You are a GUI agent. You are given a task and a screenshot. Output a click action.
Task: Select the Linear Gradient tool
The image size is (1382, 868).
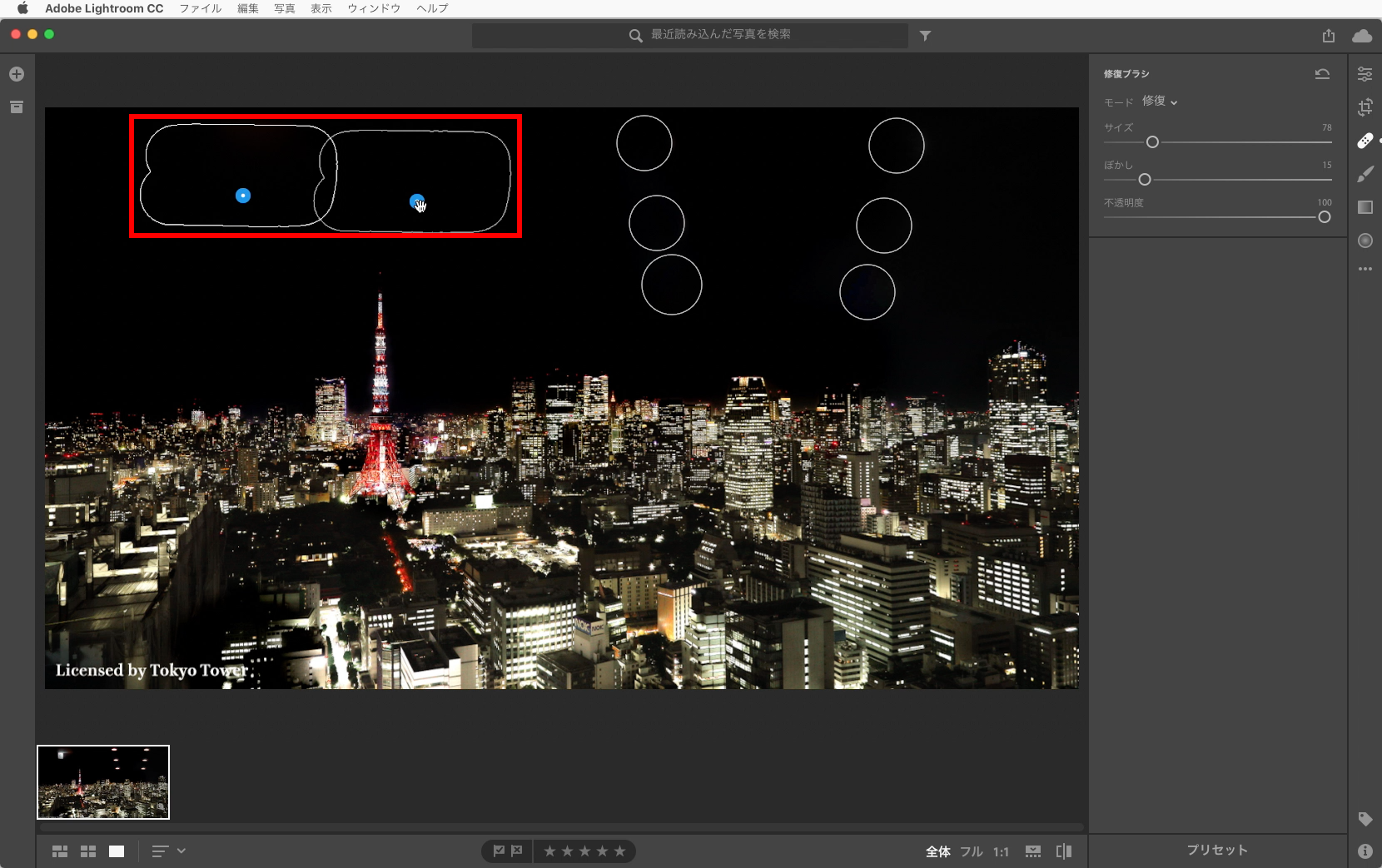click(x=1365, y=207)
